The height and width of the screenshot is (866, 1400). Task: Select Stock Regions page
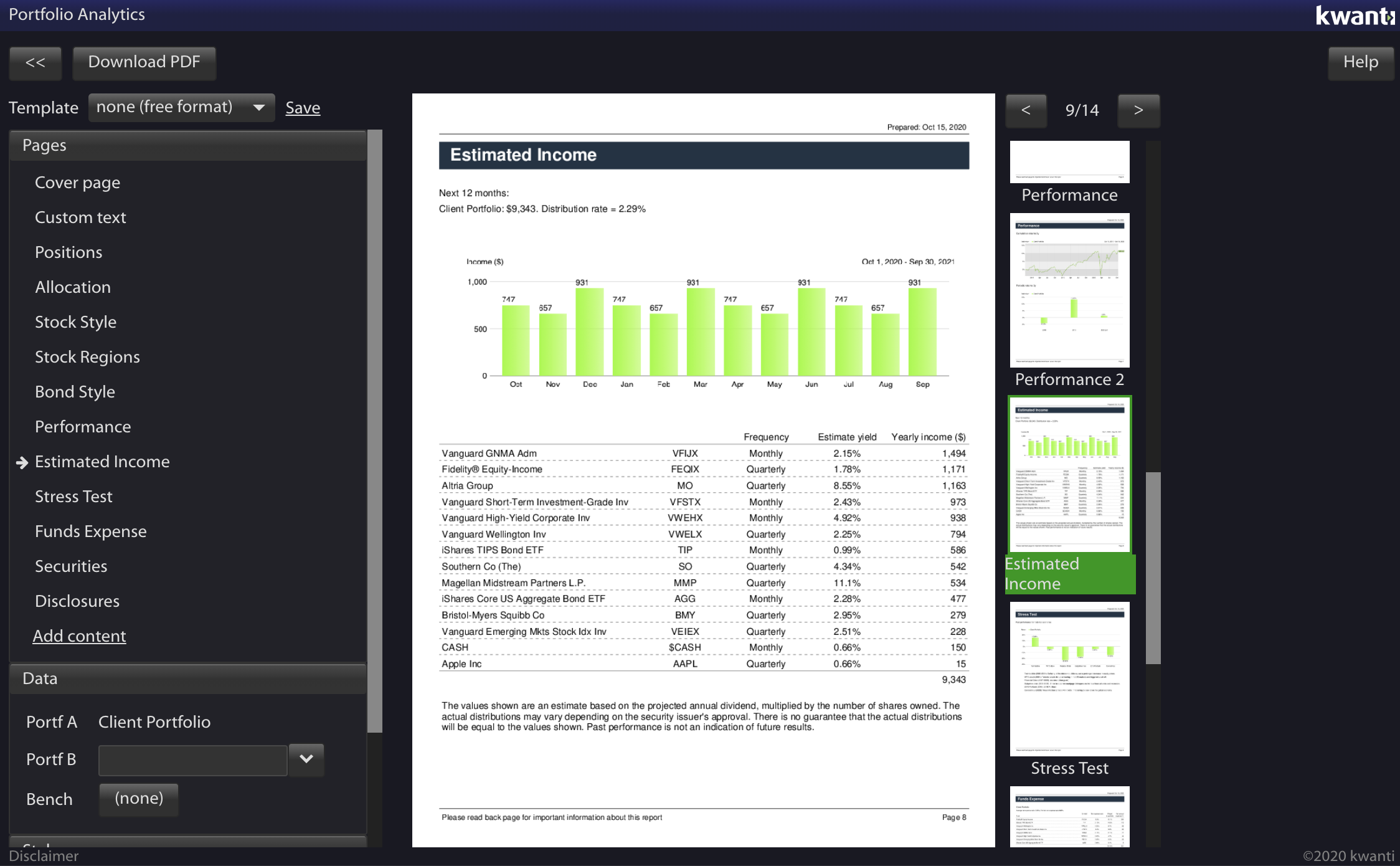tap(87, 357)
